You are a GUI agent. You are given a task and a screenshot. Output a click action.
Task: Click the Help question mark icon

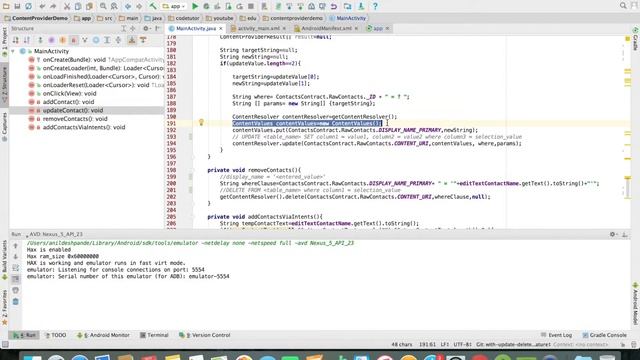[375, 6]
